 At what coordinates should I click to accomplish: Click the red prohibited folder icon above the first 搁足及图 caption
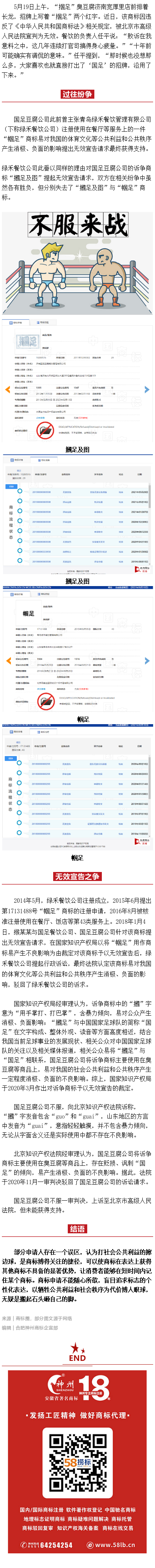pyautogui.click(x=45, y=430)
